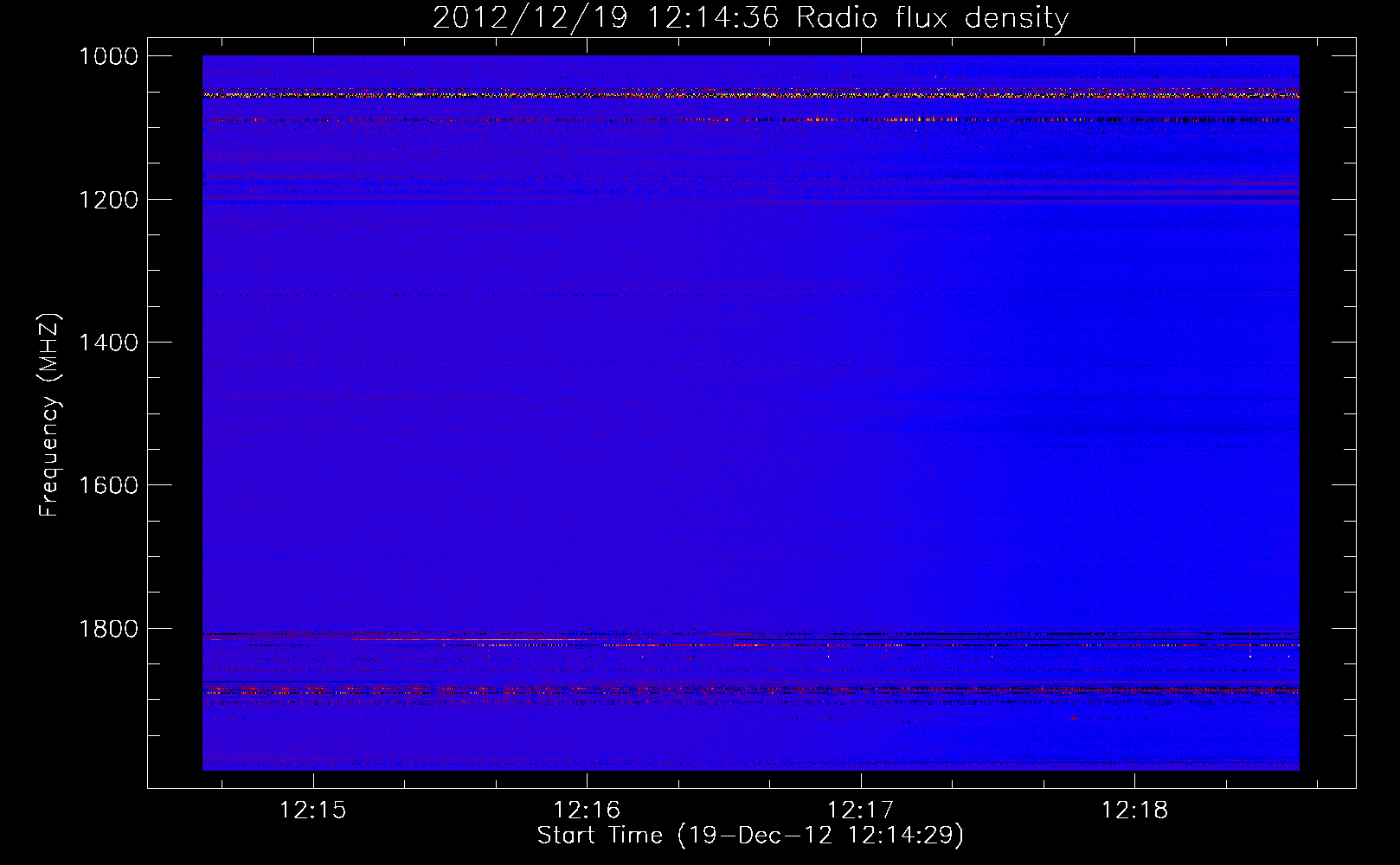The width and height of the screenshot is (1400, 865).
Task: Click the 12:15 time tick label
Action: click(313, 811)
